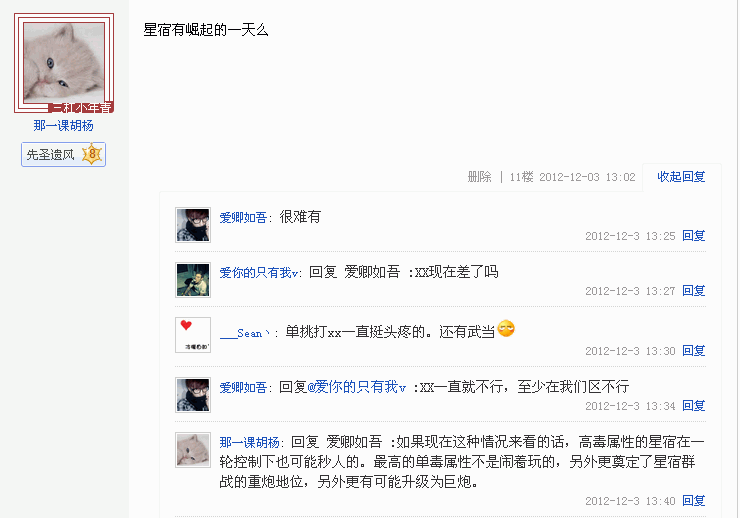The height and width of the screenshot is (518, 740).
Task: Reply to the 13:34 comment
Action: tap(693, 406)
